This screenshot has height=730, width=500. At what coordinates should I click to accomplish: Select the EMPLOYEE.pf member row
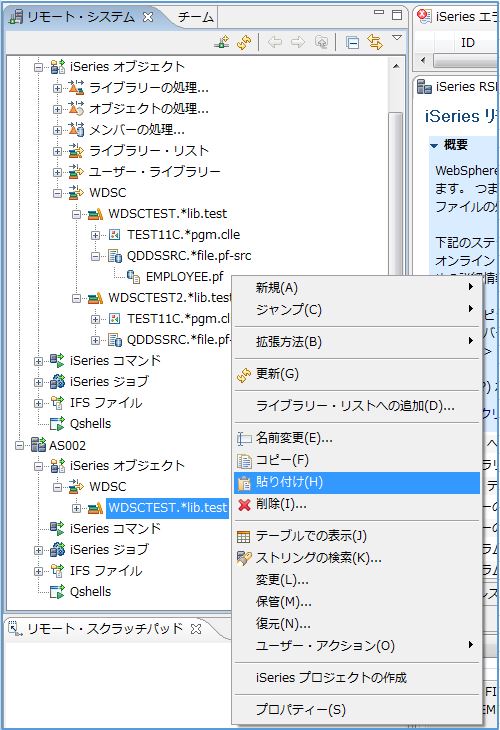184,277
